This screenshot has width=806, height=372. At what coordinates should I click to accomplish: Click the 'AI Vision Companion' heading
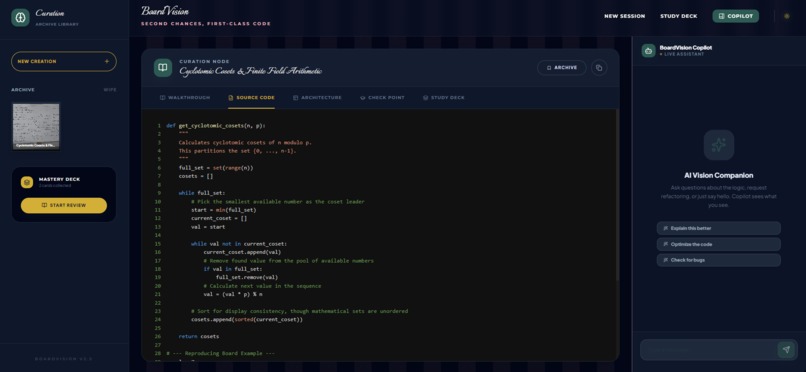pos(719,175)
